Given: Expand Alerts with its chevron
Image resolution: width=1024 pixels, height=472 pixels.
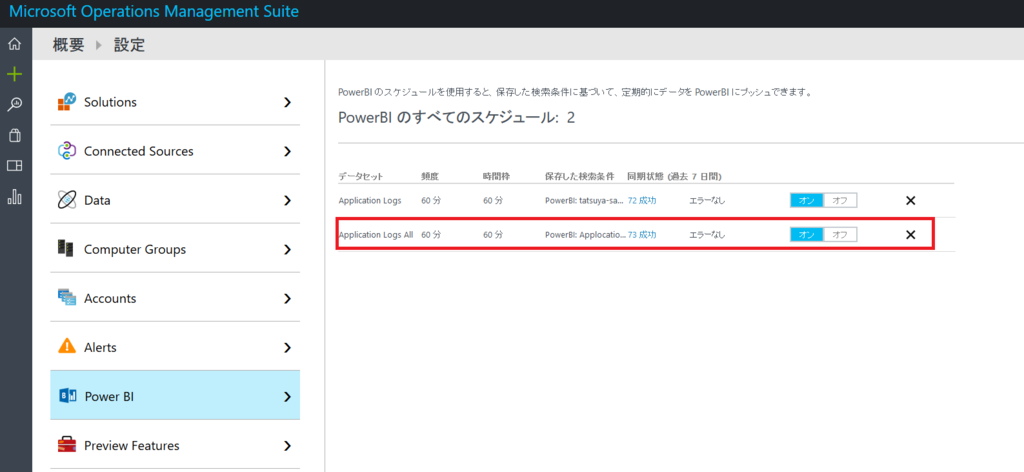Looking at the screenshot, I should (x=287, y=347).
